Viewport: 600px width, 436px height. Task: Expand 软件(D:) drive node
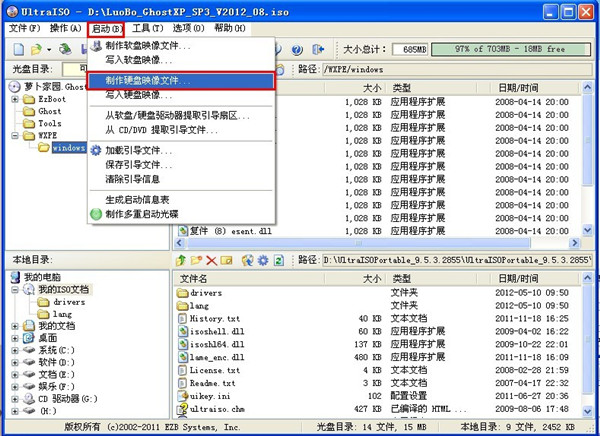(15, 362)
